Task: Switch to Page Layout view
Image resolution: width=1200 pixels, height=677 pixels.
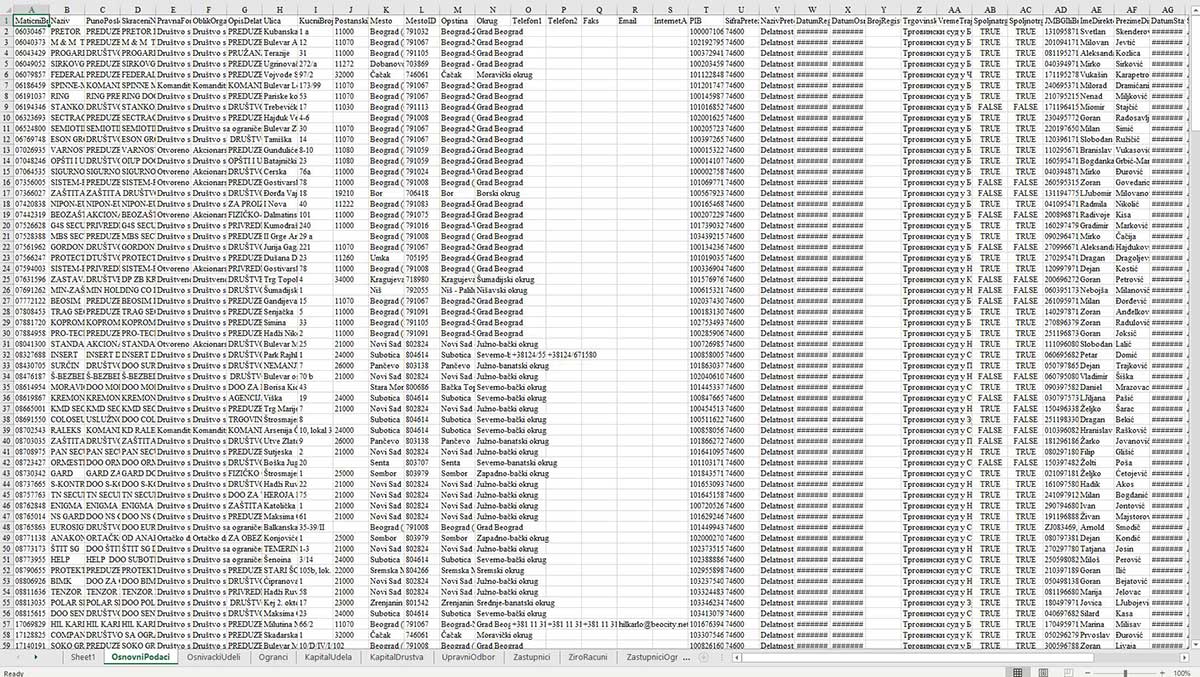Action: pos(1045,671)
